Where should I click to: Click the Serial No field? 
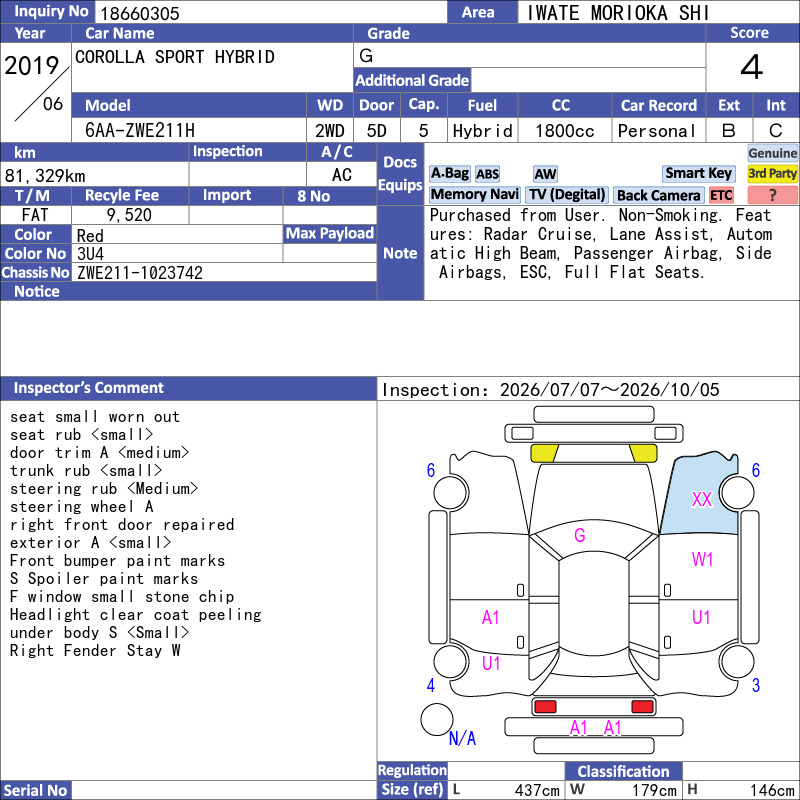coord(224,790)
